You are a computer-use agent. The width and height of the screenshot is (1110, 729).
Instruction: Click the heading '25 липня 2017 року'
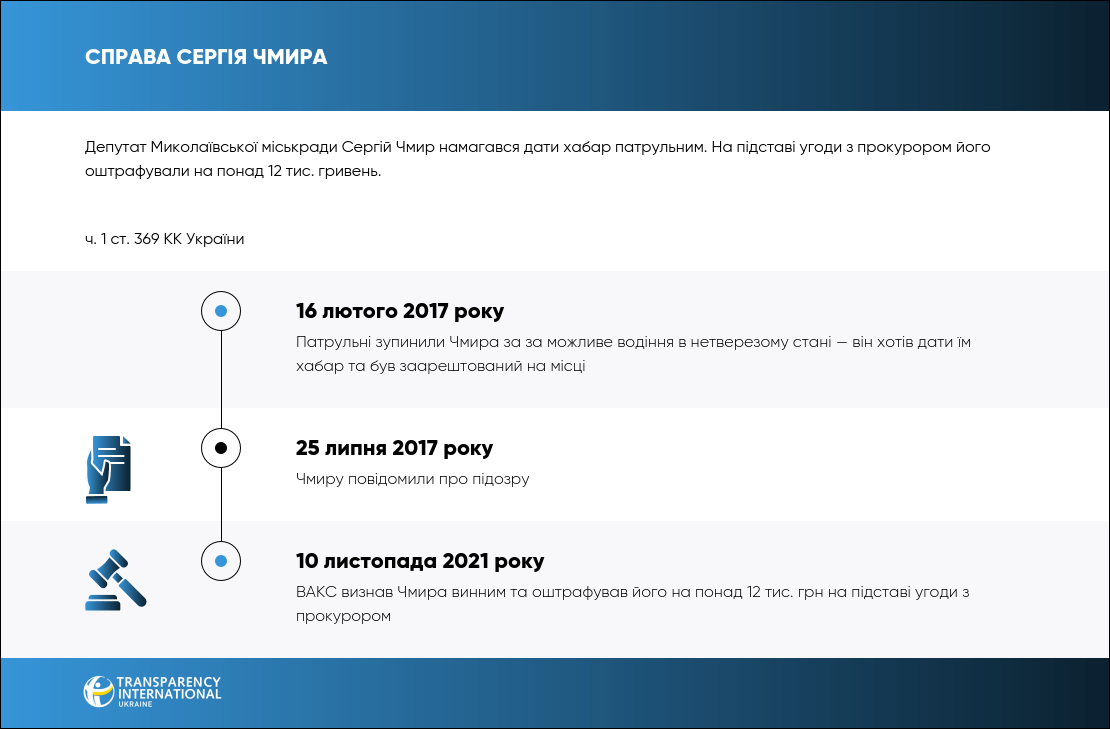(394, 448)
